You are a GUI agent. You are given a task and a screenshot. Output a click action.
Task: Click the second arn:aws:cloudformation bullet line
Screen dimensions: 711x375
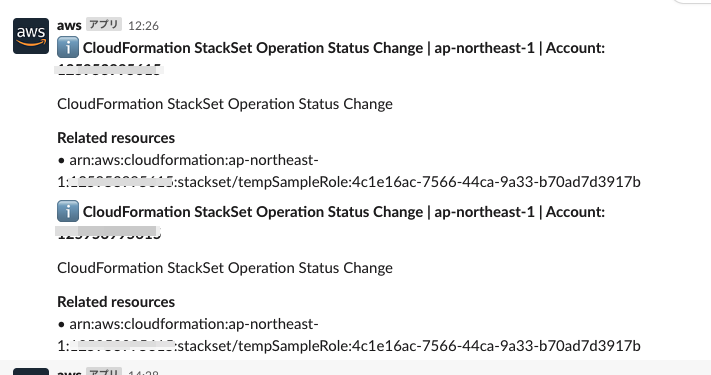[189, 324]
